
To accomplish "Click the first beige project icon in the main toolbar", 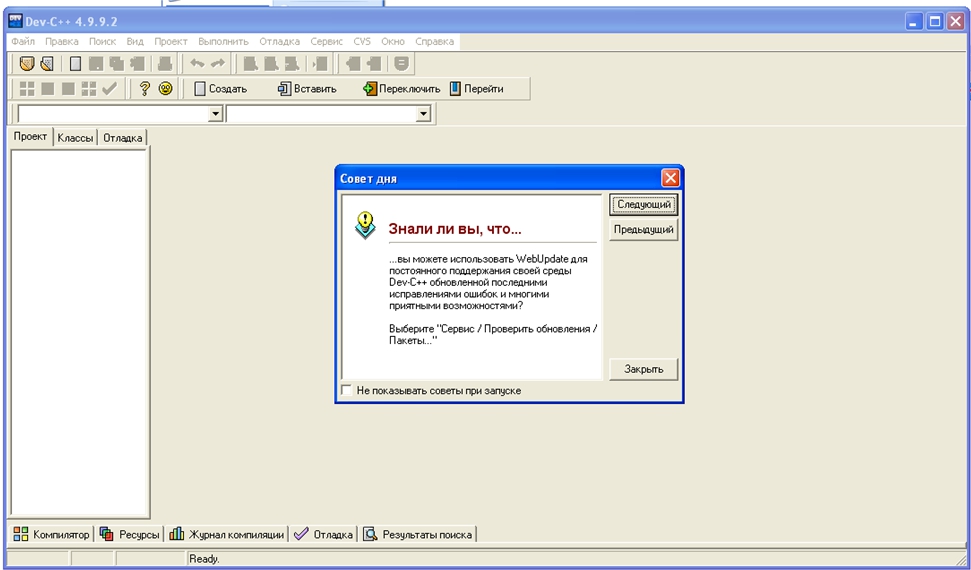I will point(27,63).
